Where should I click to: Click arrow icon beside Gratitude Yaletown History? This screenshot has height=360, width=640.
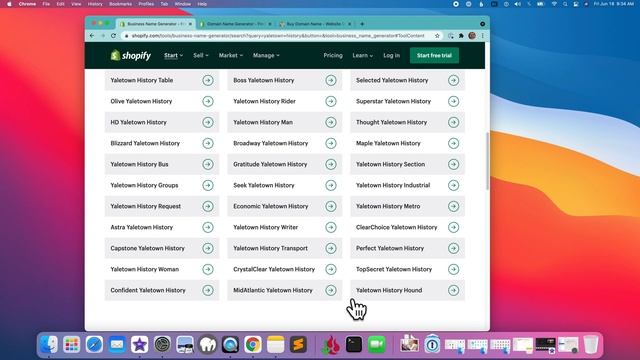(x=331, y=164)
